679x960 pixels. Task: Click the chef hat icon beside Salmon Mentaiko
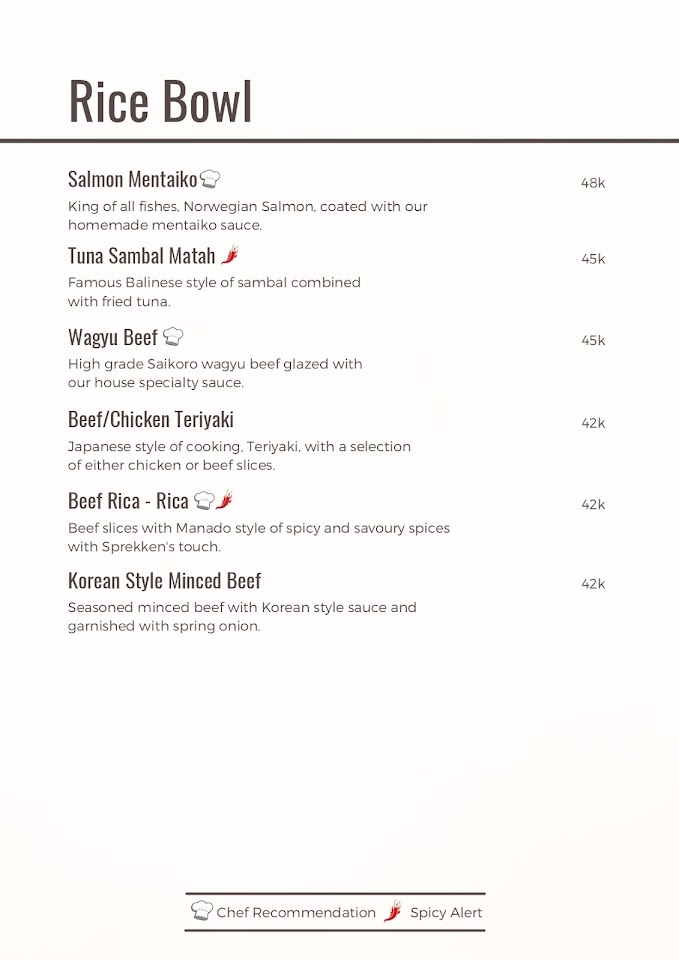coord(210,179)
